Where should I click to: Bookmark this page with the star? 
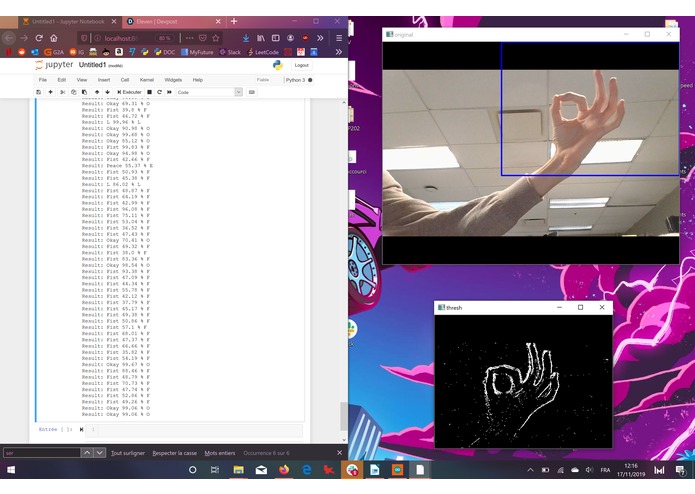[x=216, y=38]
